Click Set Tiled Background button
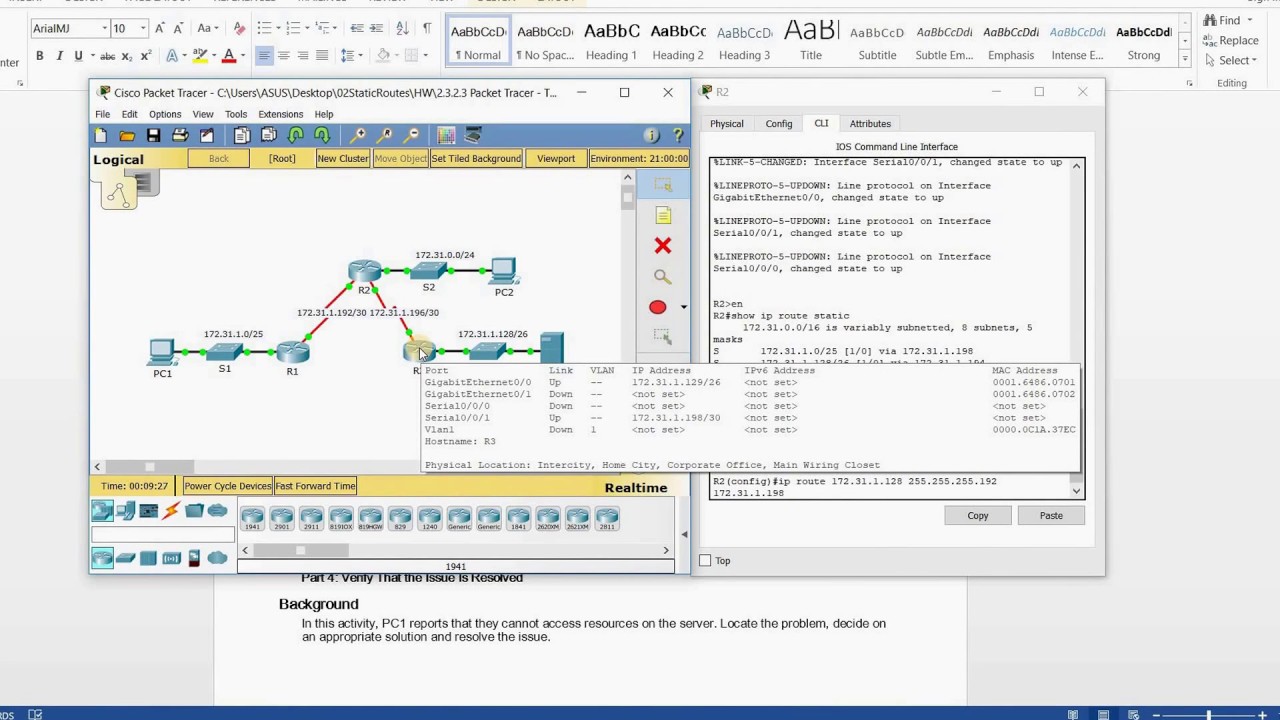1280x720 pixels. (x=476, y=158)
